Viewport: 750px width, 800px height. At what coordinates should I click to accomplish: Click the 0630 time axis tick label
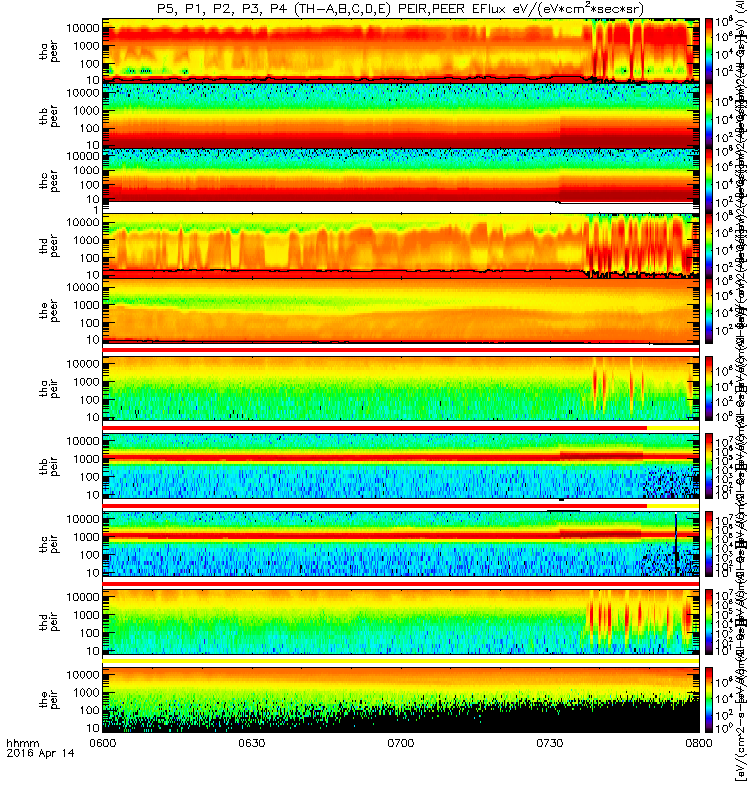[252, 743]
